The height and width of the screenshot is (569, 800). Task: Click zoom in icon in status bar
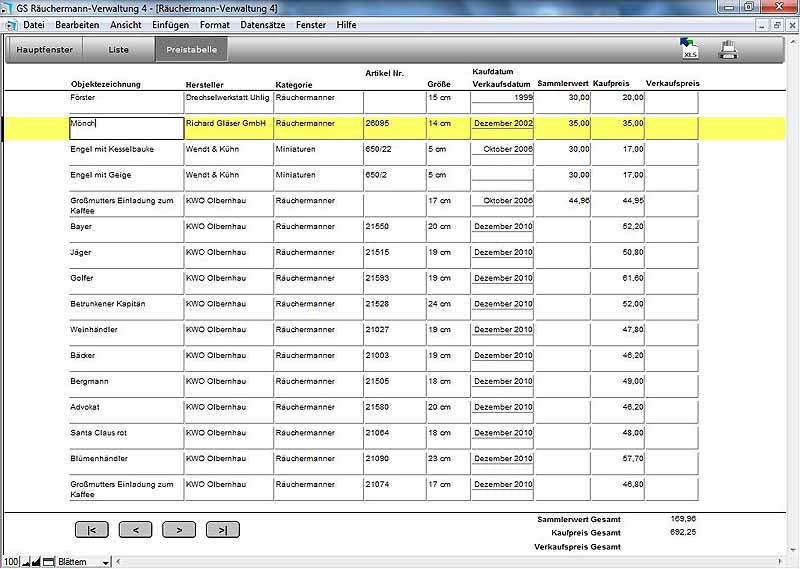click(37, 562)
